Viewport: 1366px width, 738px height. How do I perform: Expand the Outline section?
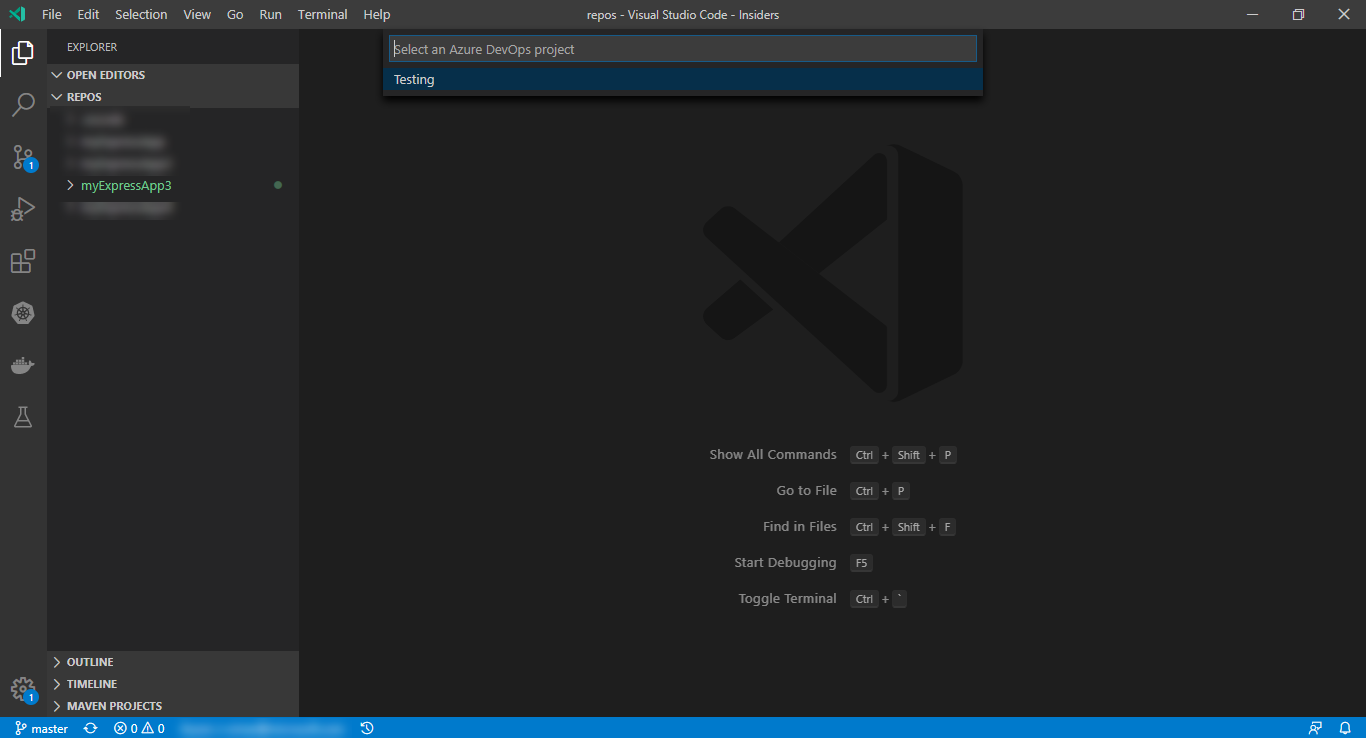point(173,662)
